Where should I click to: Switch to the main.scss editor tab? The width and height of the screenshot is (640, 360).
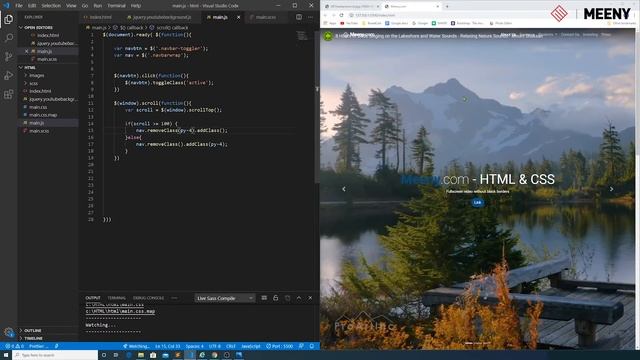[x=266, y=17]
